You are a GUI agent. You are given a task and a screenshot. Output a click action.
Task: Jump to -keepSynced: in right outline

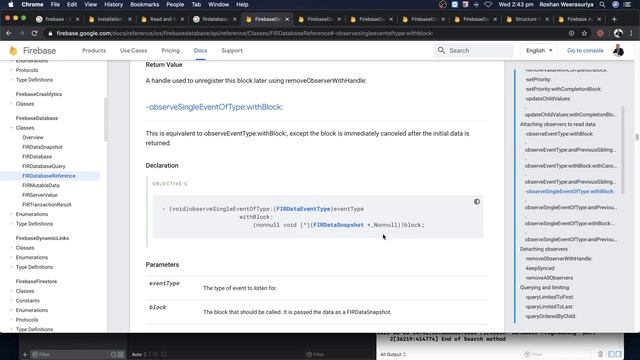540,268
